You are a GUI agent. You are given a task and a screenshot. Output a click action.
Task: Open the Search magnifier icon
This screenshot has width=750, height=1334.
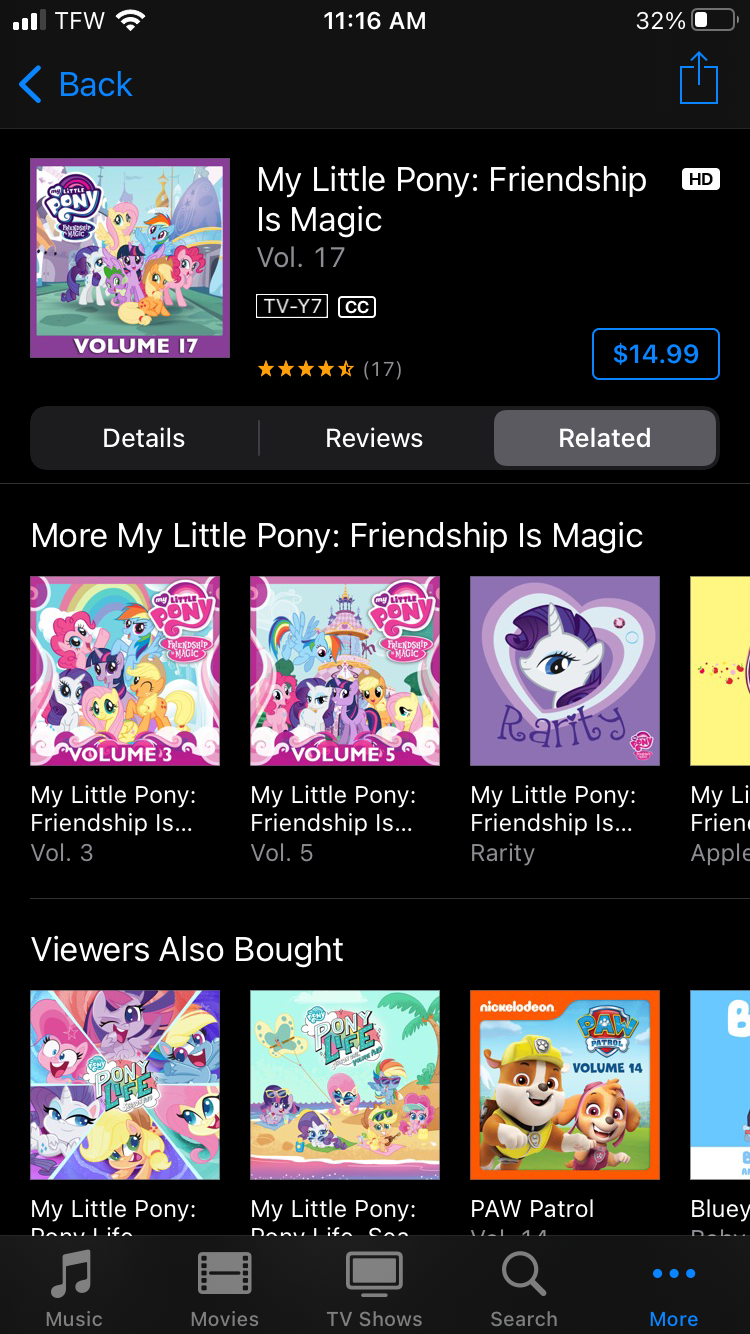tap(523, 1275)
